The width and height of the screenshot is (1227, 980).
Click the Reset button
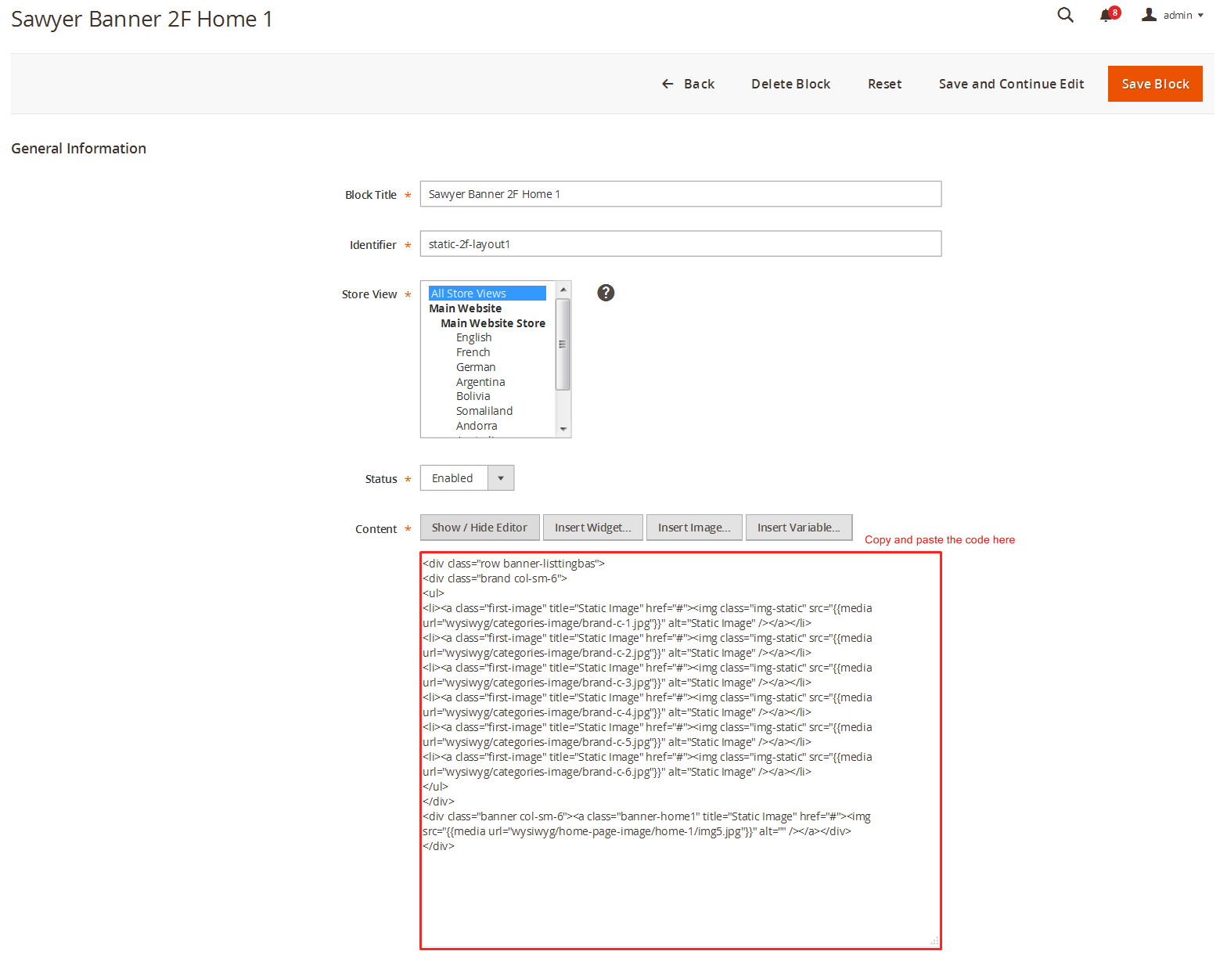(x=884, y=84)
